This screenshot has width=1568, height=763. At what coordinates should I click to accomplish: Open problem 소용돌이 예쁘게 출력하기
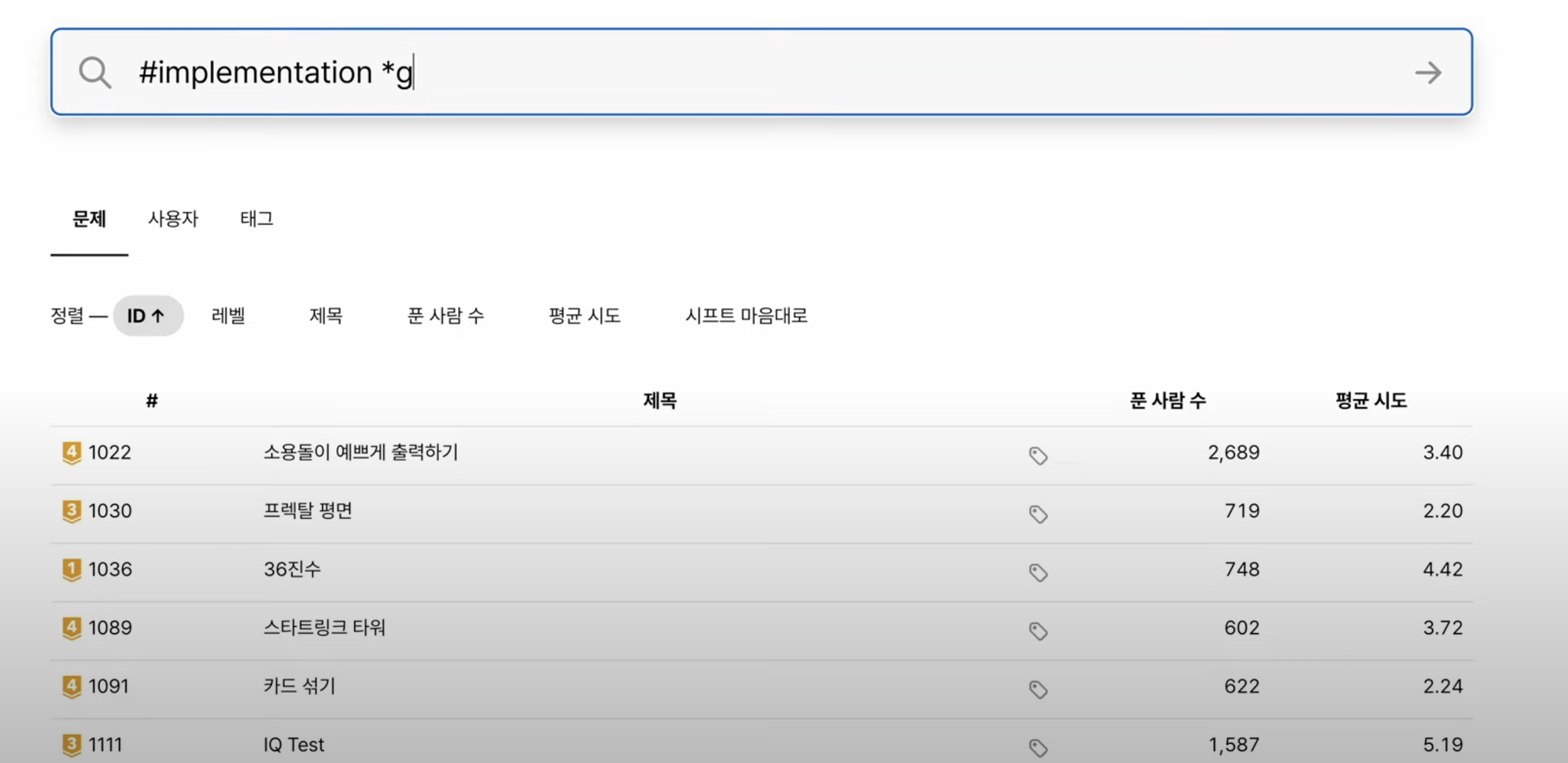360,452
